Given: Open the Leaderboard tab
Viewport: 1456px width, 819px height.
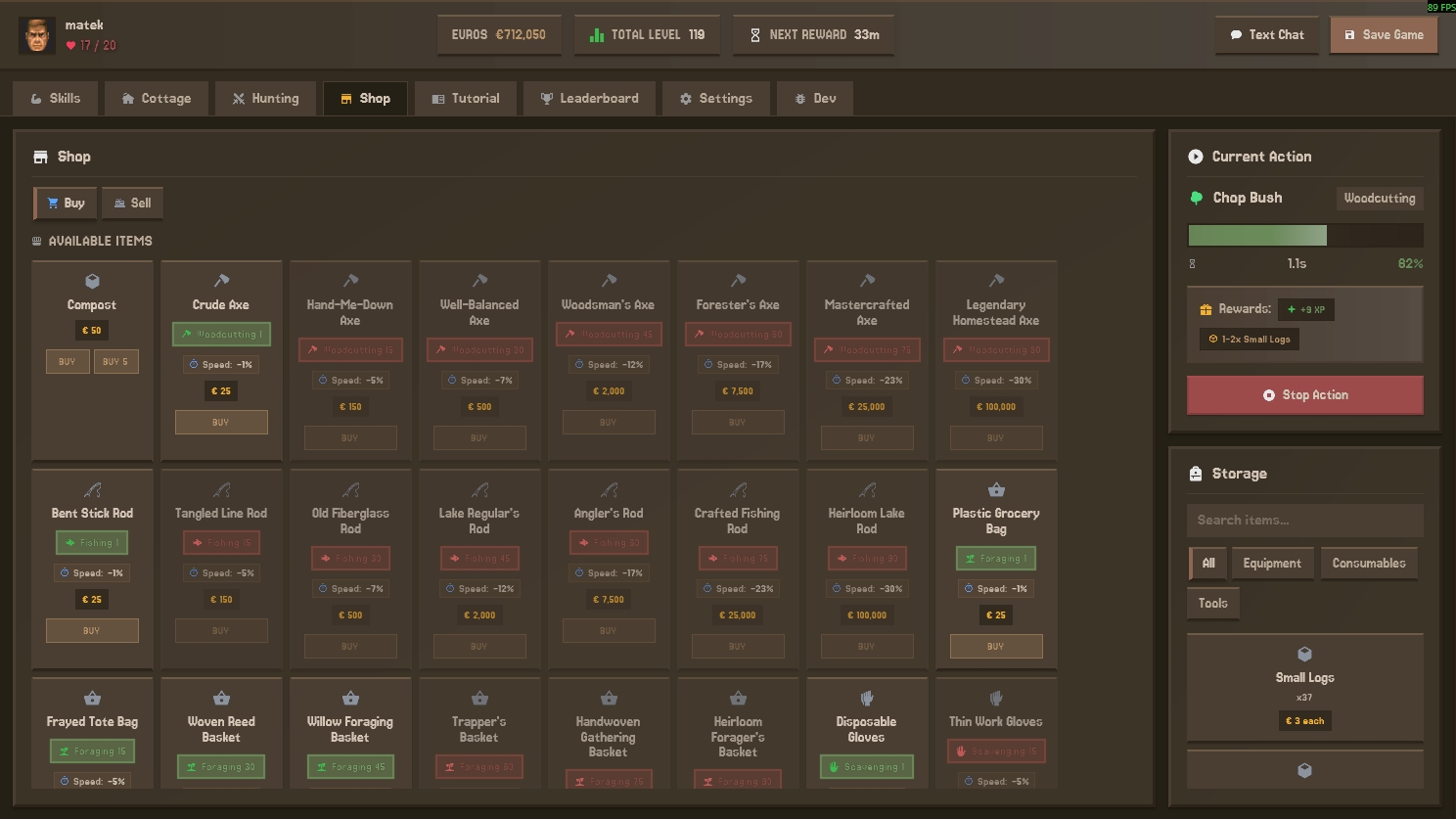Looking at the screenshot, I should tap(589, 99).
